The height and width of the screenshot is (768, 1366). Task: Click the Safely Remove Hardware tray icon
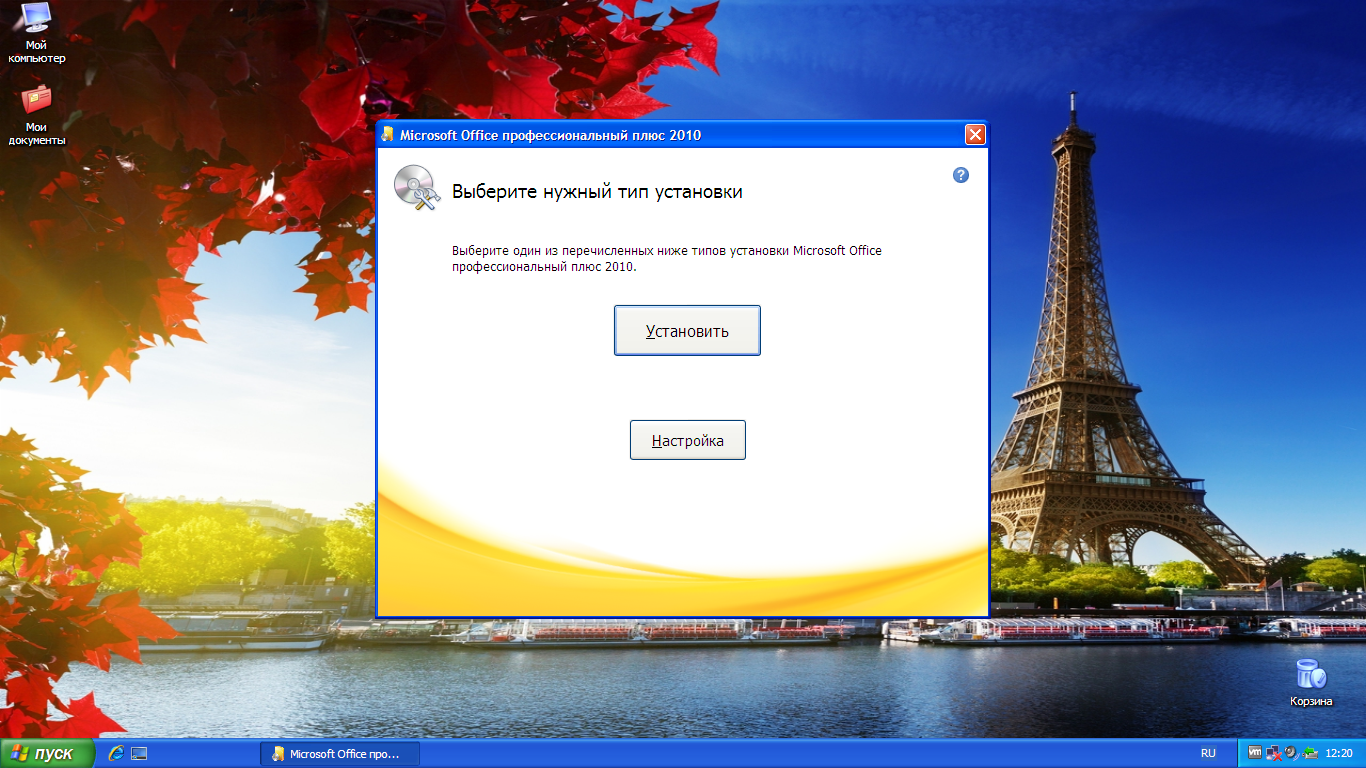point(1308,753)
